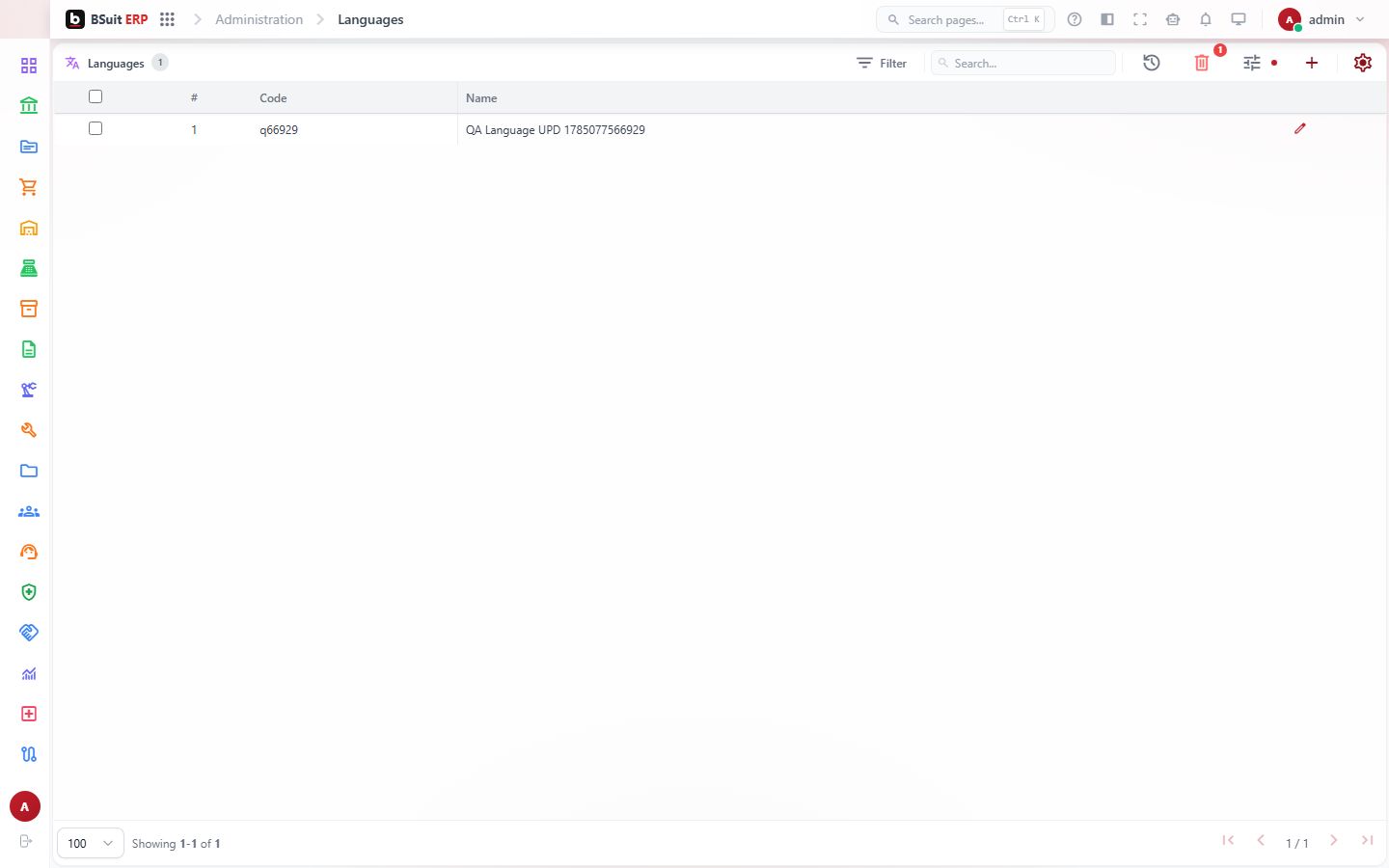Open the workflow route icon in sidebar
Image resolution: width=1389 pixels, height=868 pixels.
tap(29, 754)
